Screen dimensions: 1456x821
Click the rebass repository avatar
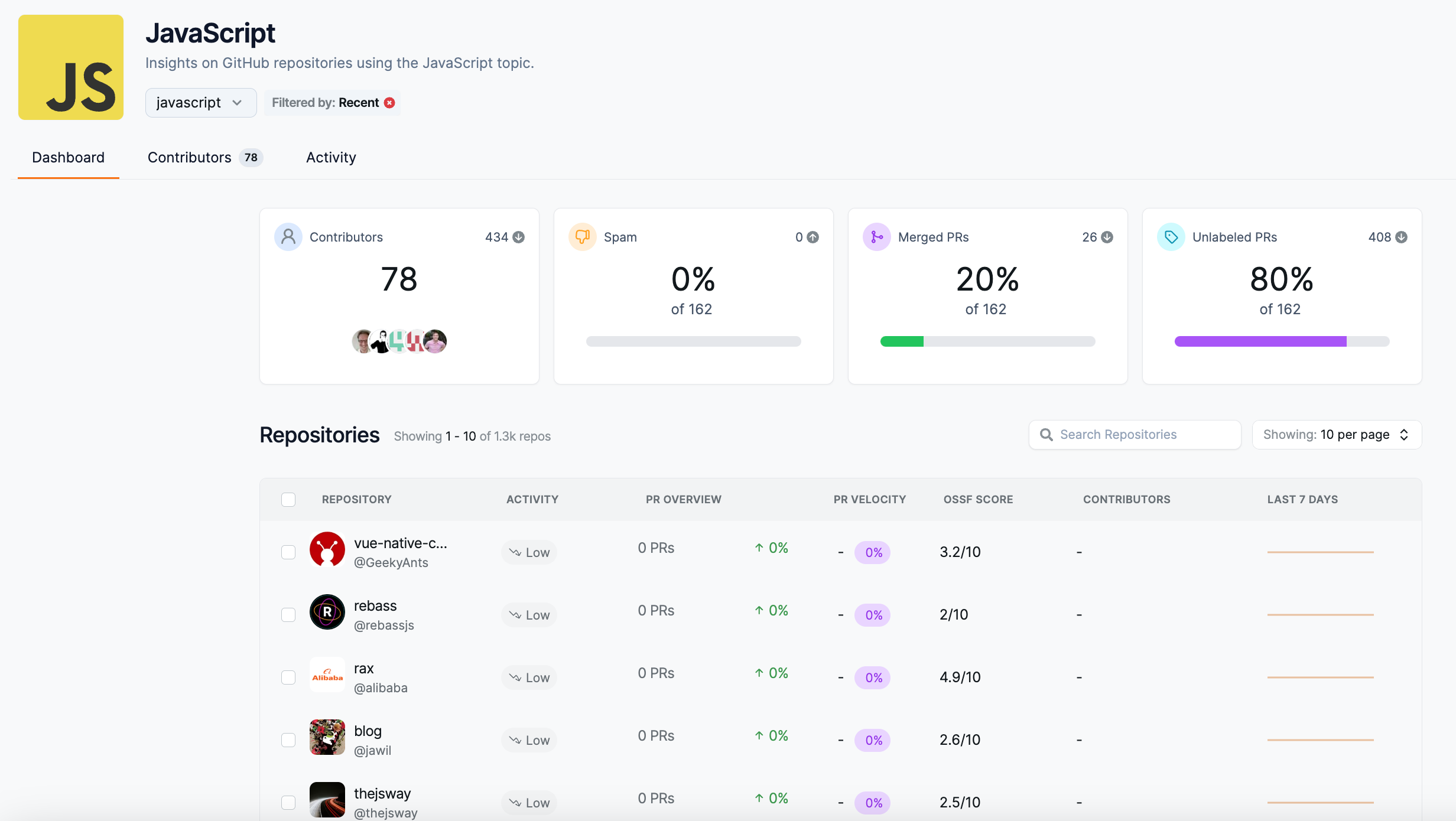pos(327,612)
